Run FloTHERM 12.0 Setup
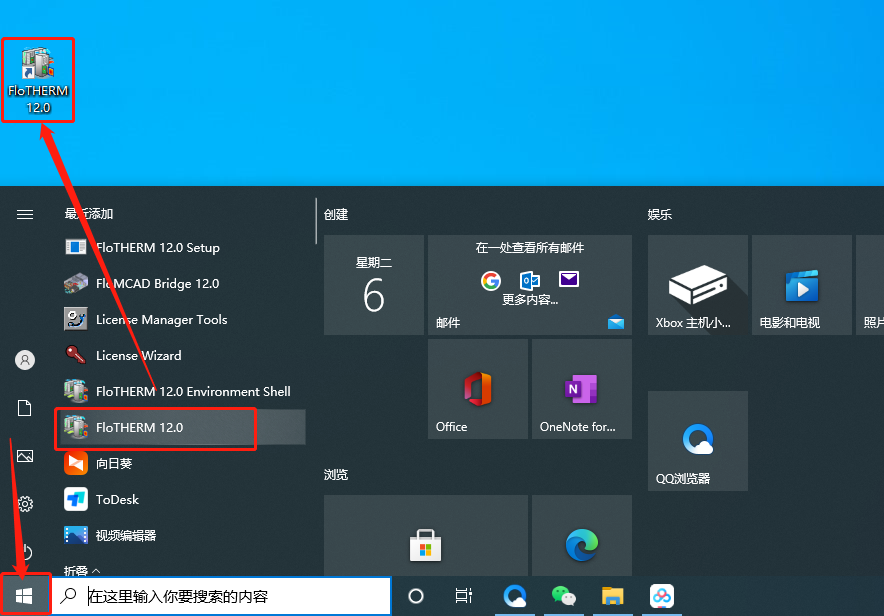Screen dimensions: 884x616 point(180,247)
